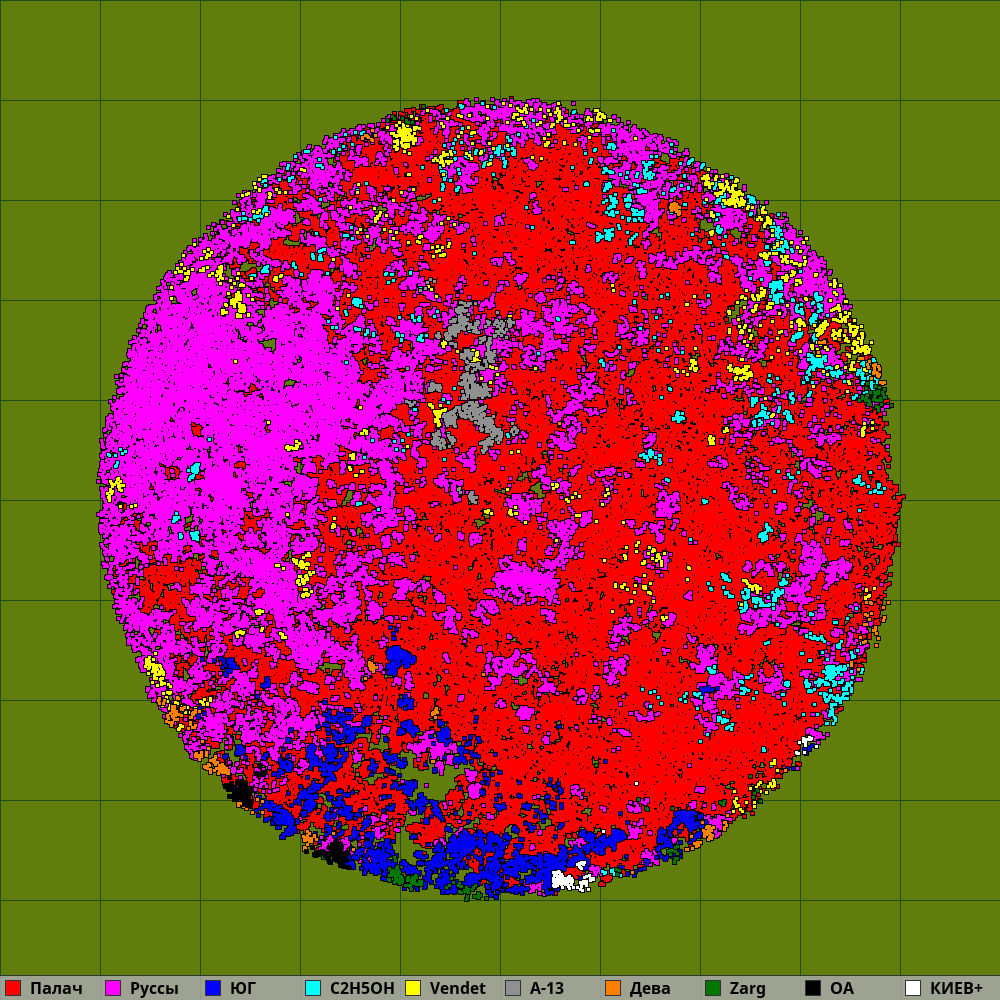Click the magenta Руссы legend swatch
The height and width of the screenshot is (1000, 1000).
point(113,988)
